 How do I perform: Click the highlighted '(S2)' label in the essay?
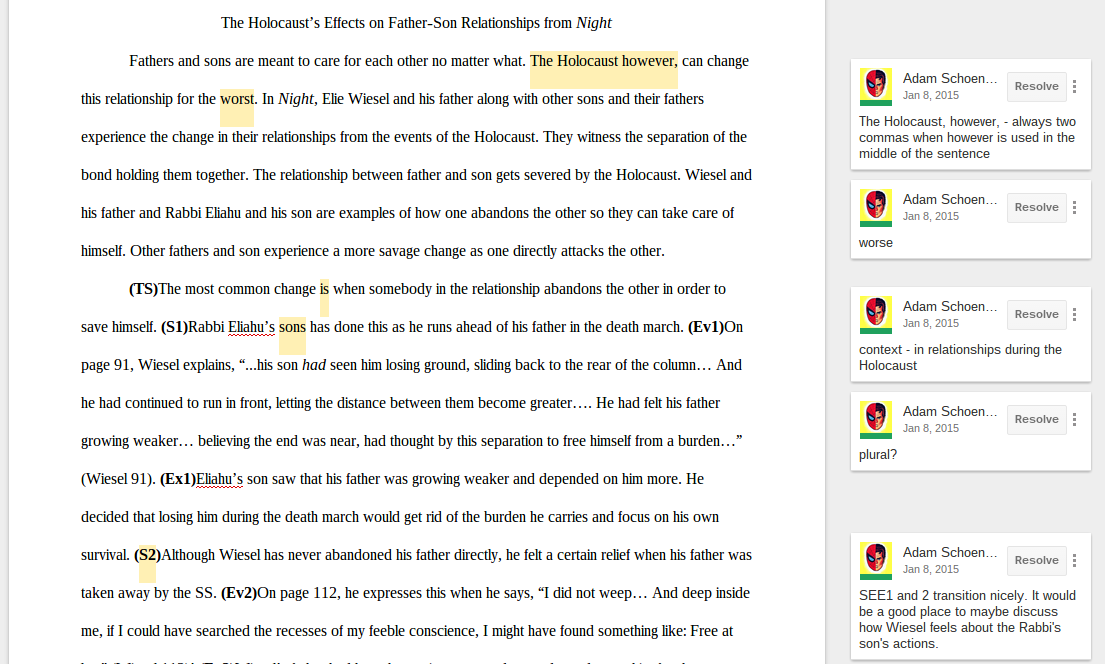pos(147,555)
